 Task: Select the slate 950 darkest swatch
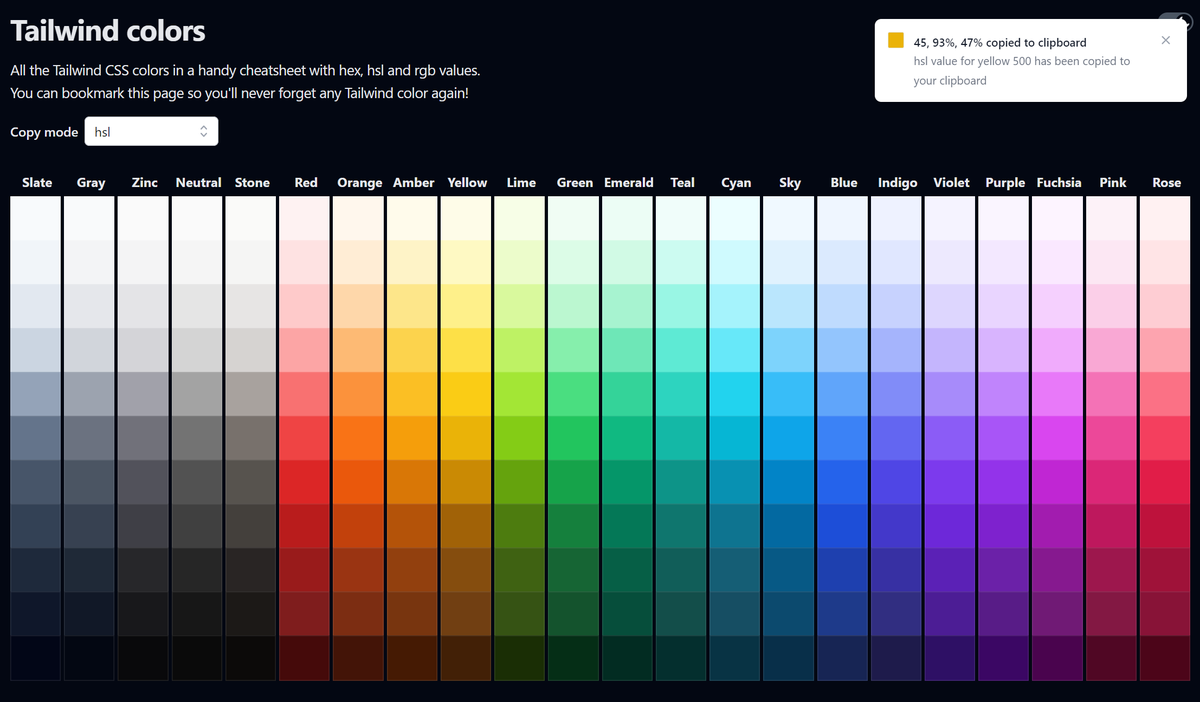coord(37,658)
